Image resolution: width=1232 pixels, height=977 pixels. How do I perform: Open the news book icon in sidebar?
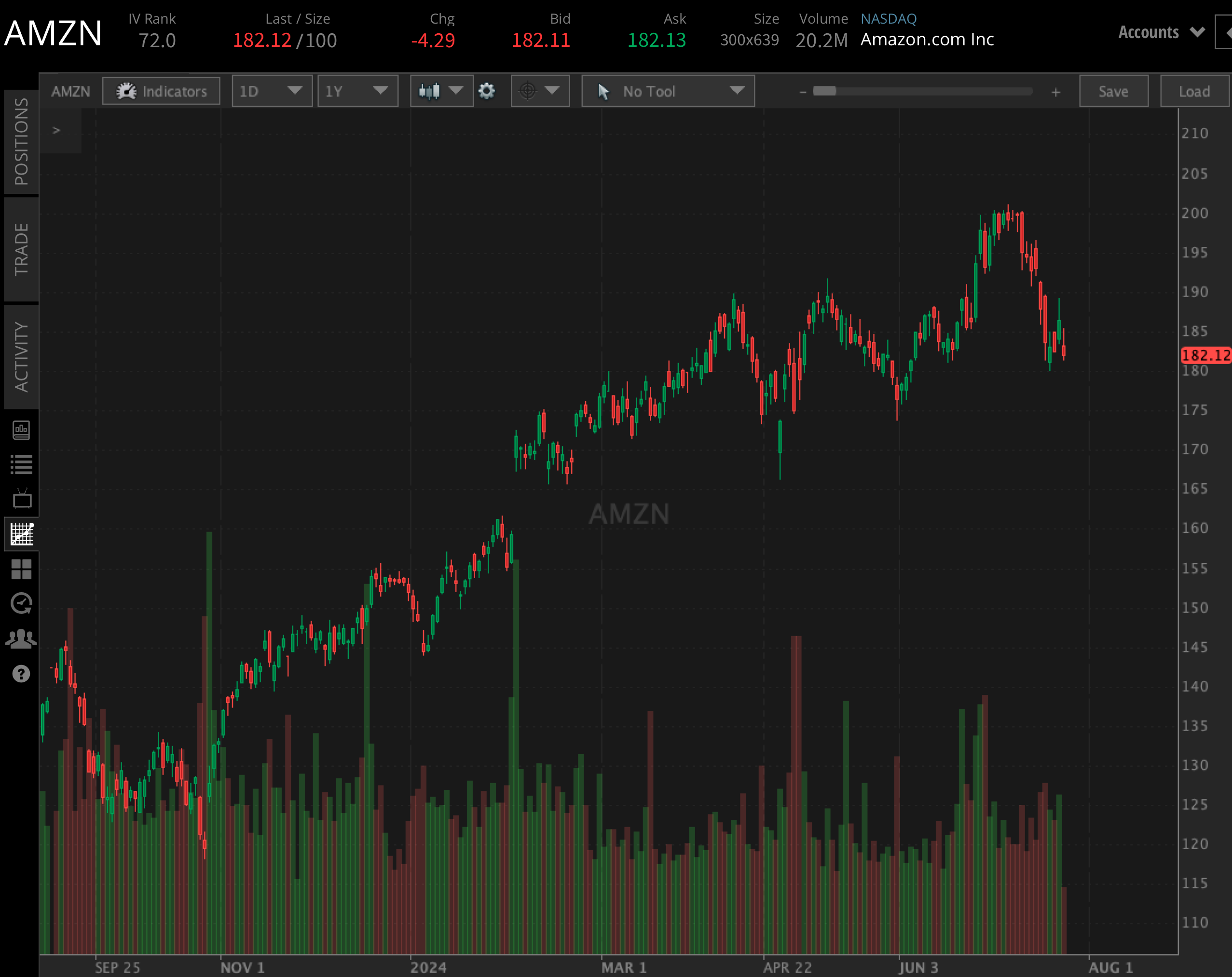(22, 431)
